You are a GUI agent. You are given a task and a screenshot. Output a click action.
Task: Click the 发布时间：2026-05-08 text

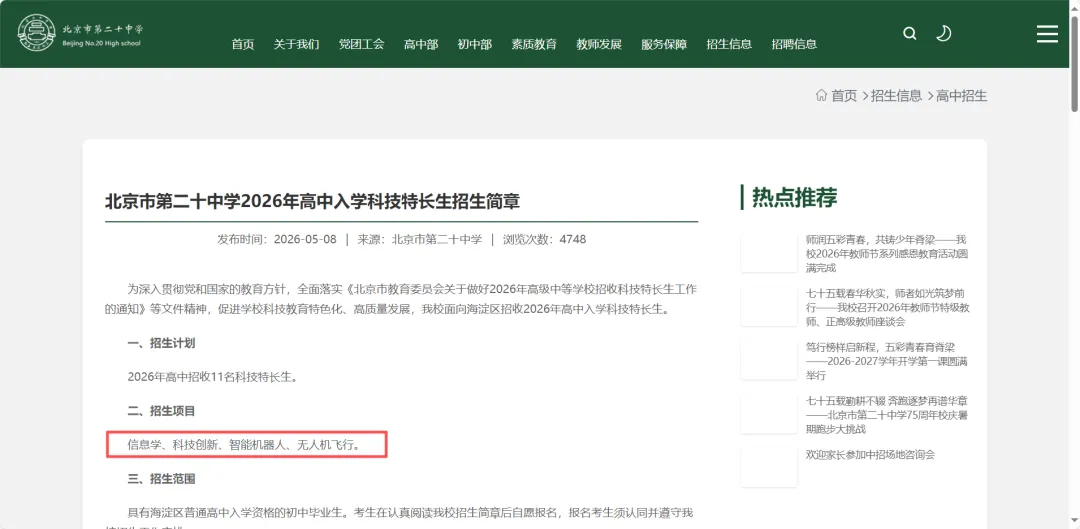click(x=277, y=240)
